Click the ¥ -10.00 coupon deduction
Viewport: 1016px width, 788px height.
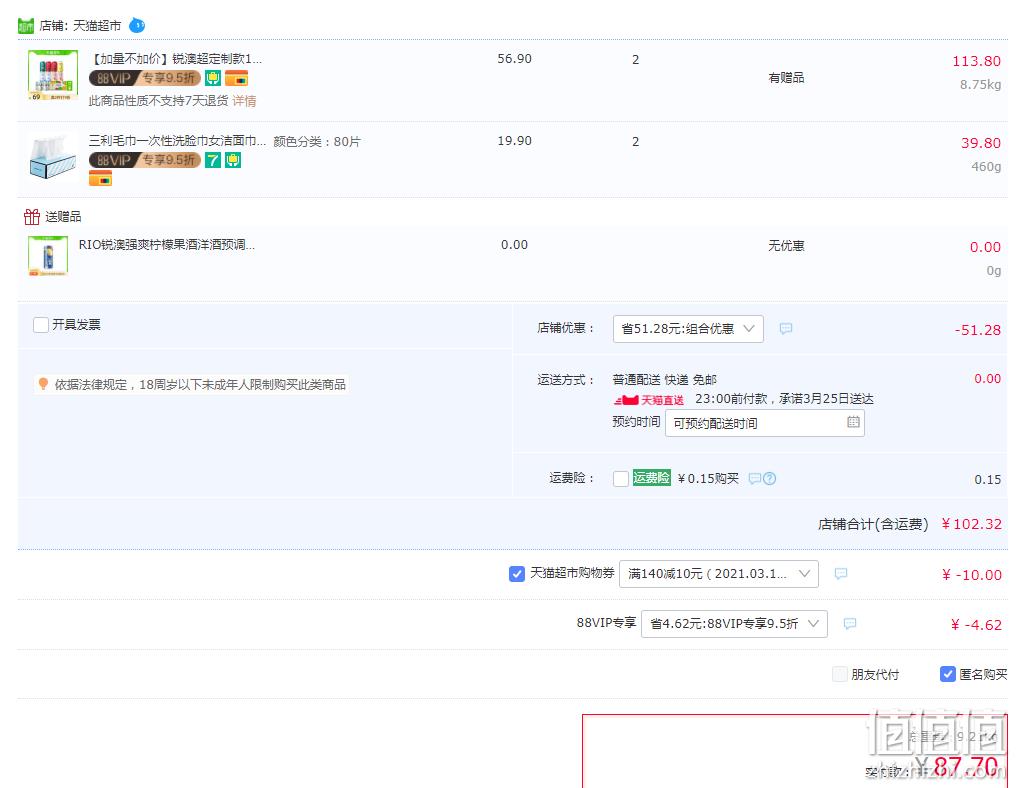(x=972, y=575)
